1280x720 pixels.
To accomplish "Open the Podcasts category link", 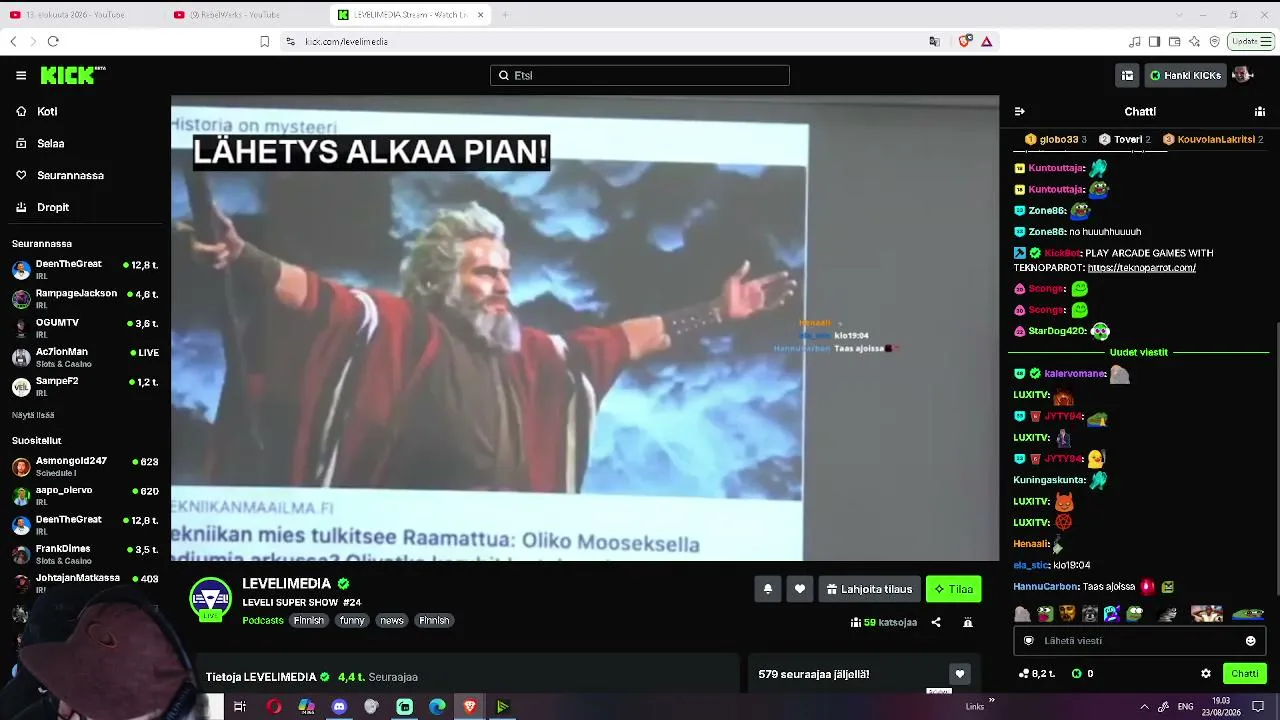I will 264,620.
